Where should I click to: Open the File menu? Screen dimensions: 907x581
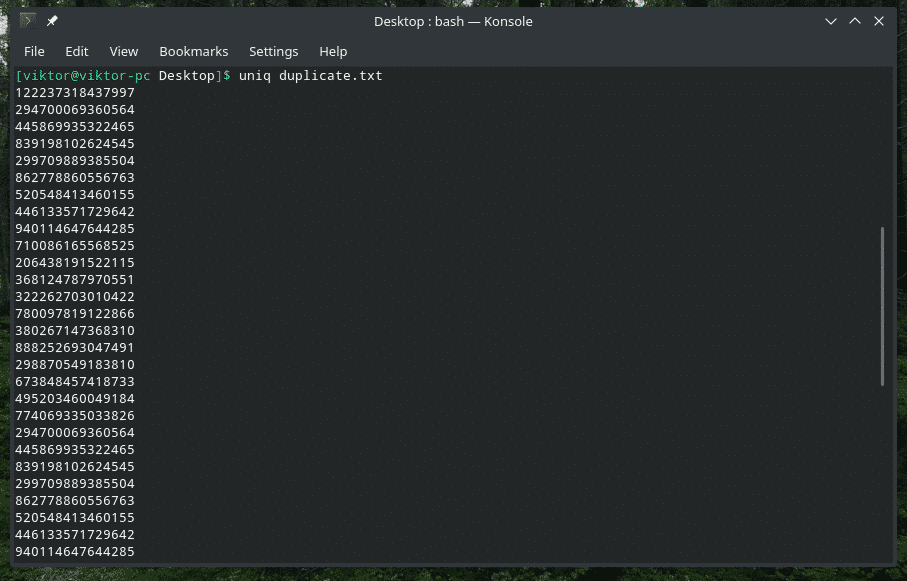click(34, 52)
